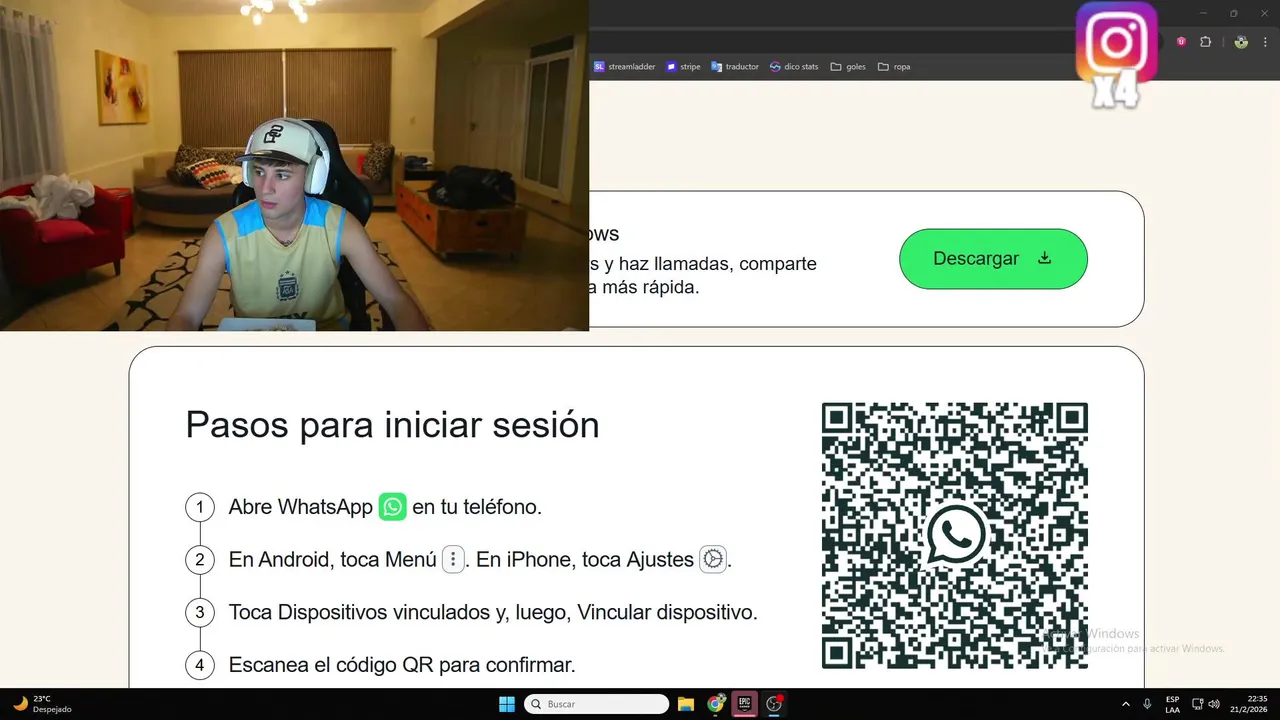The image size is (1280, 720).
Task: Click the red shield extension icon
Action: coord(1181,42)
